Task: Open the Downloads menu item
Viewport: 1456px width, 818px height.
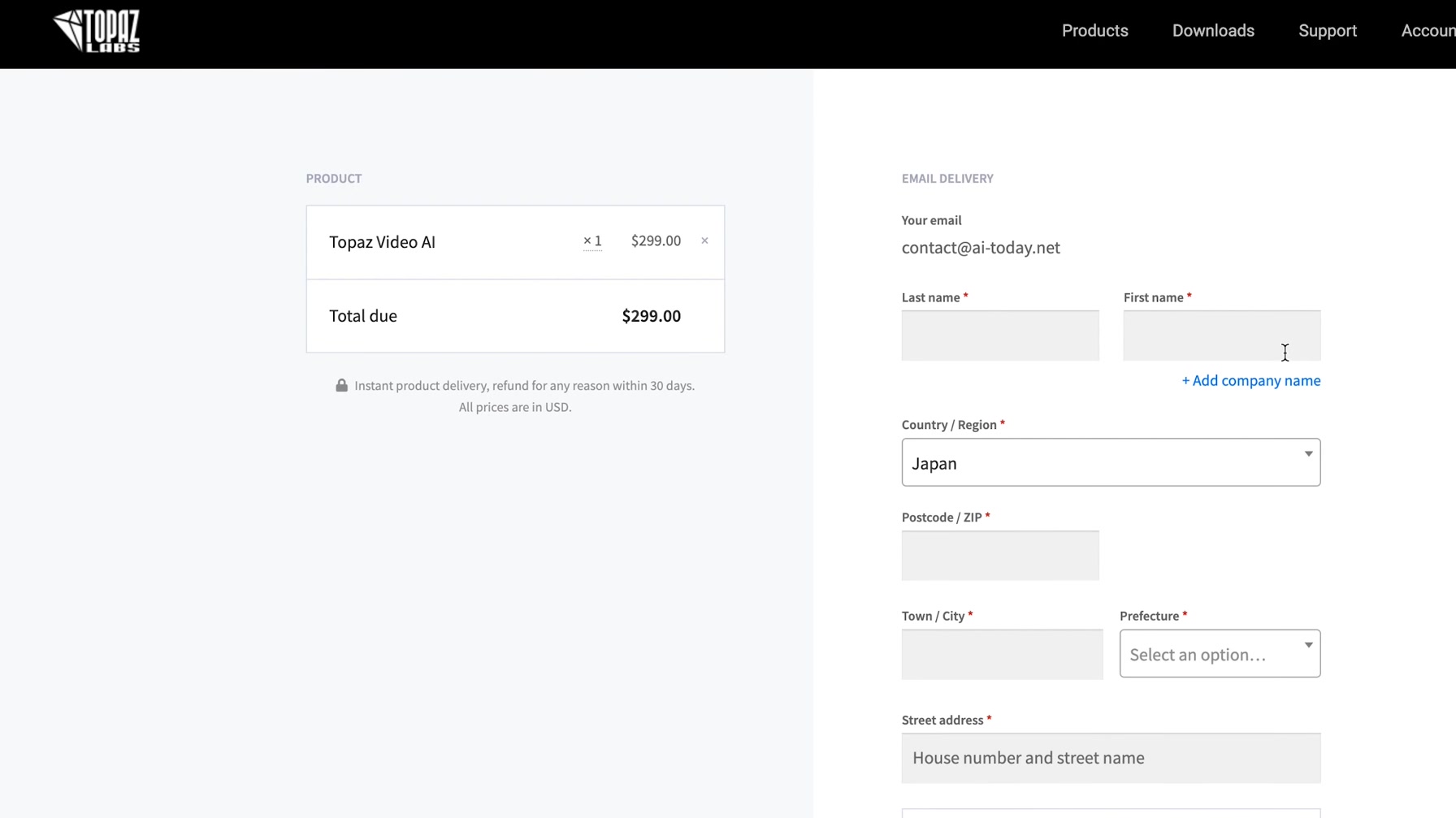Action: 1213,31
